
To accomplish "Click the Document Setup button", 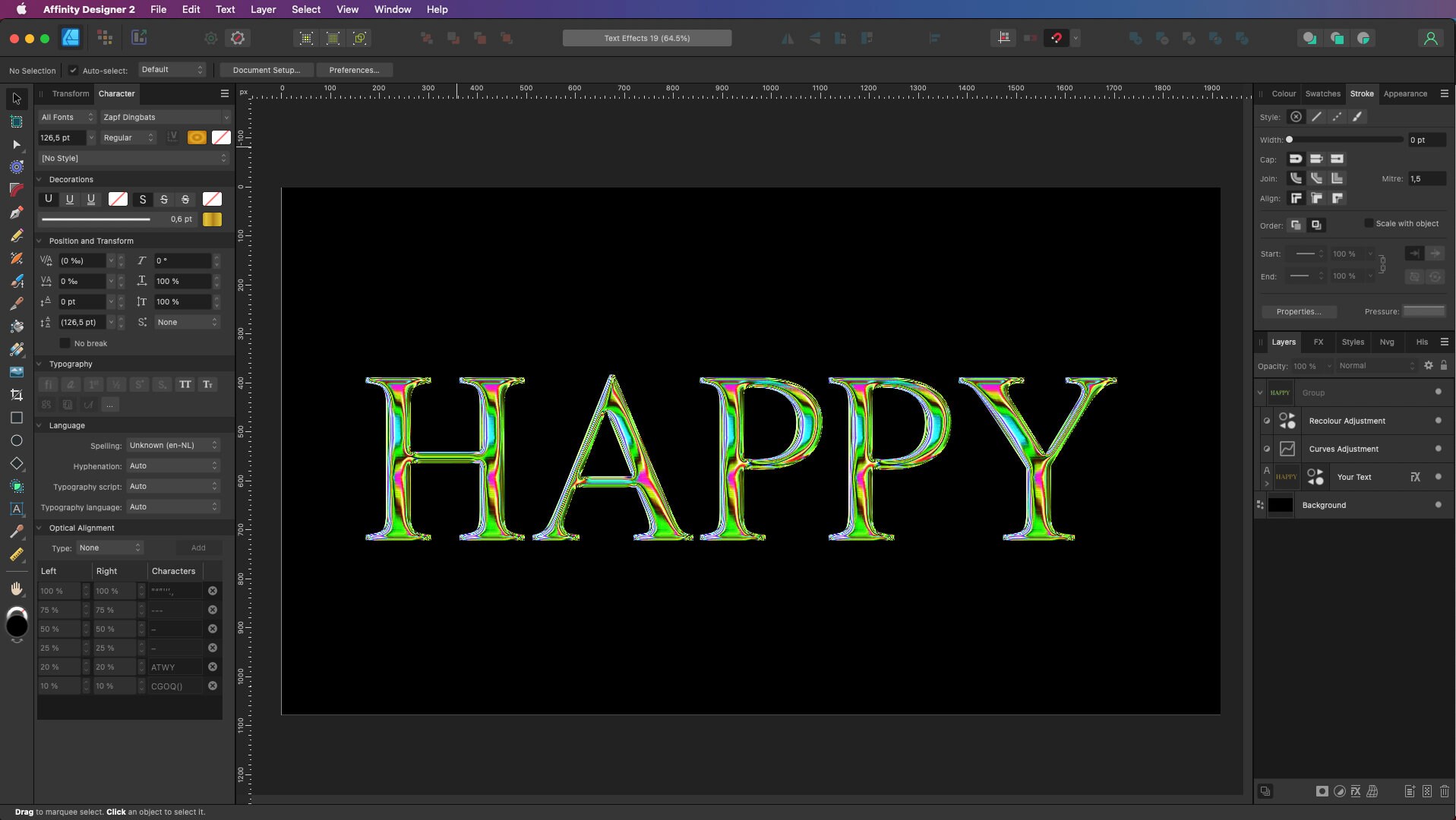I will 266,70.
